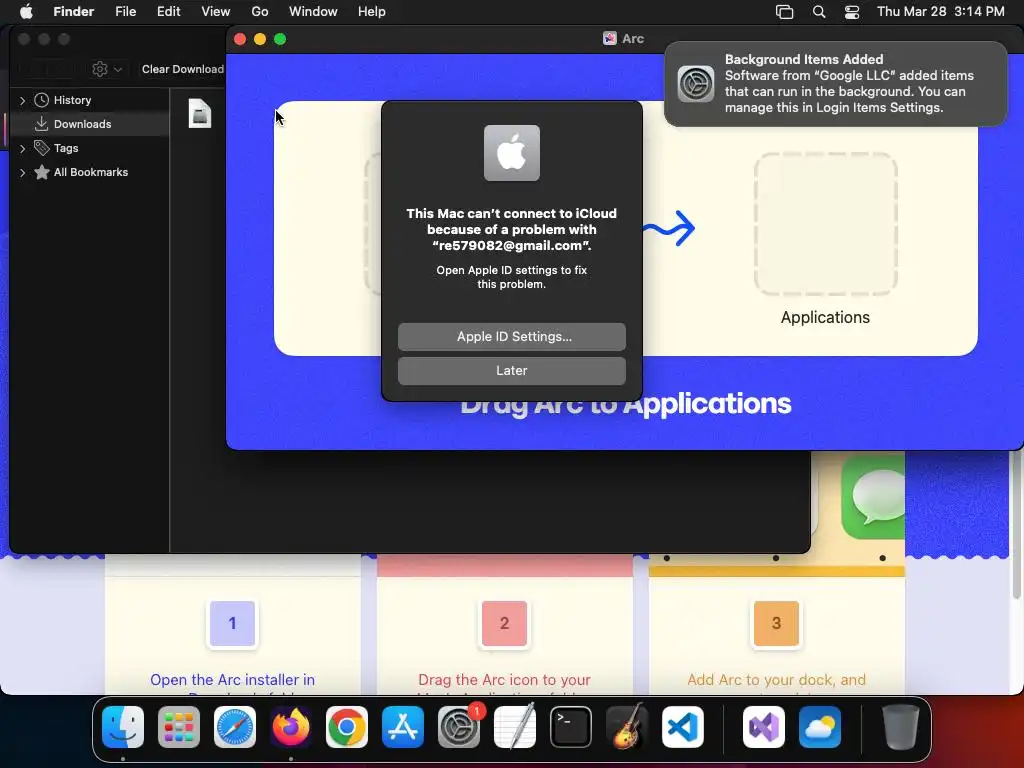
Task: Click the Background Items Added notification
Action: tap(836, 84)
